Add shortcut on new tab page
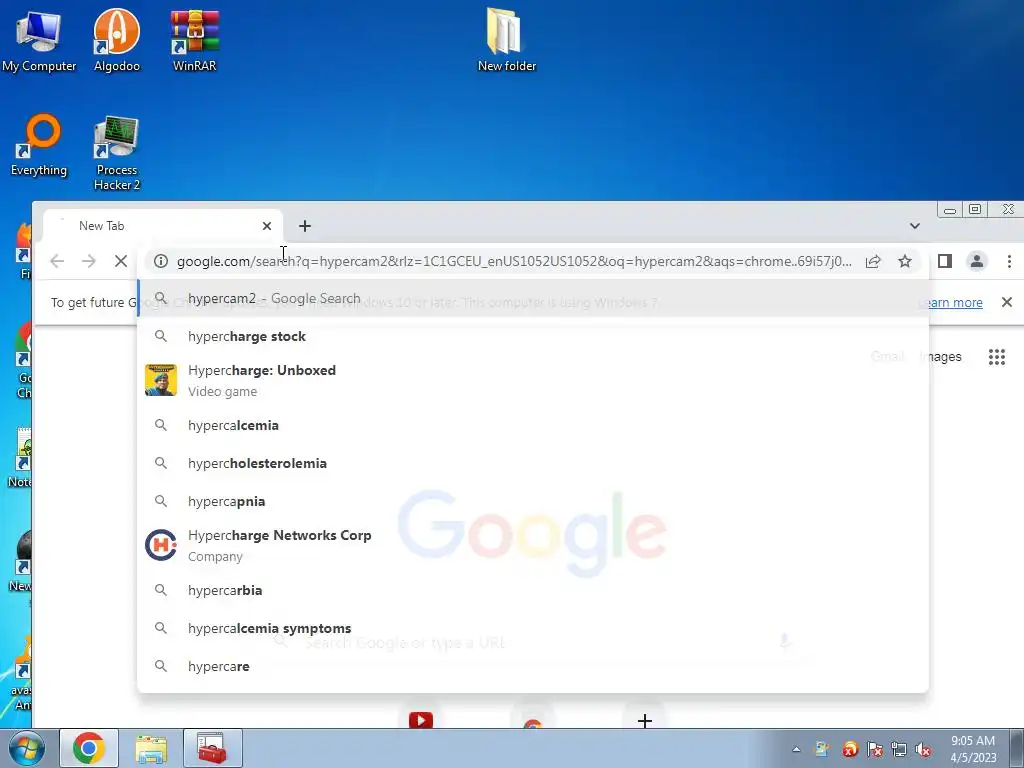 click(645, 720)
